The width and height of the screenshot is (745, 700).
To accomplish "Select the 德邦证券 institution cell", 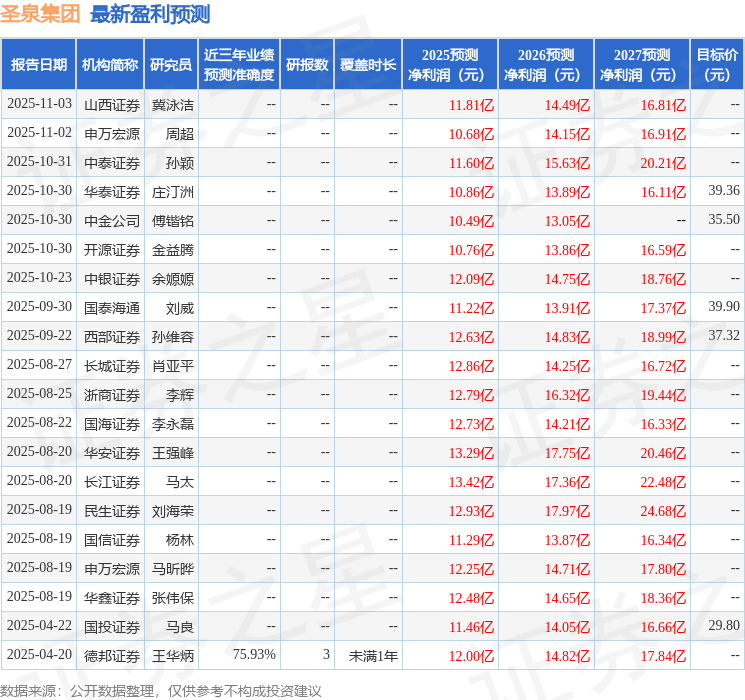I will tap(112, 656).
